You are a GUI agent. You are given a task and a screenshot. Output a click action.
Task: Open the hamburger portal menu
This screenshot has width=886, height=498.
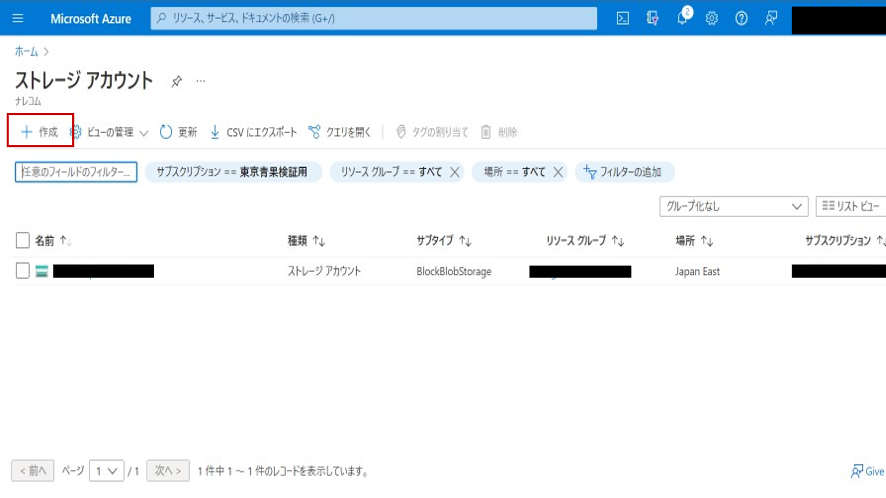pyautogui.click(x=18, y=18)
